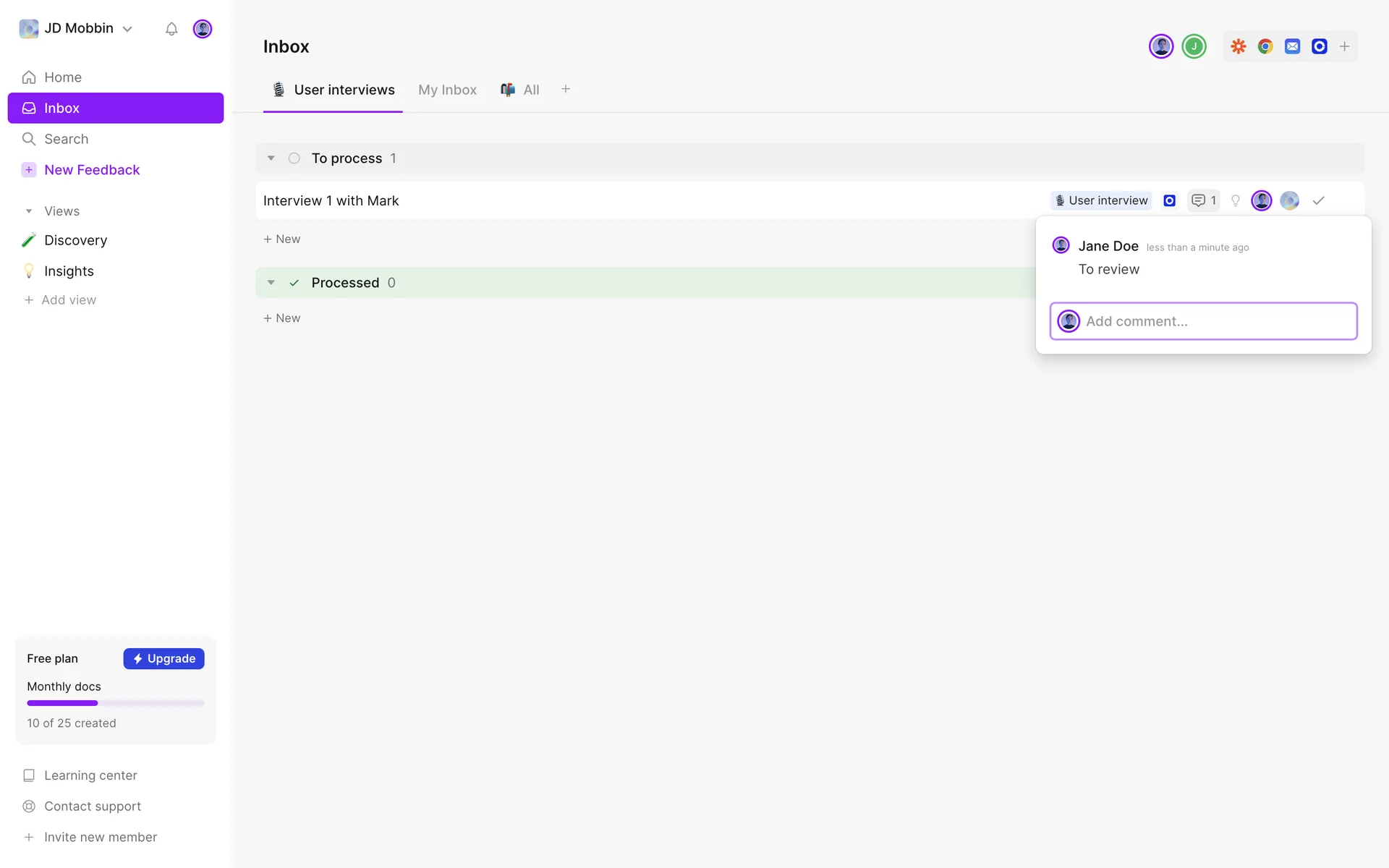Click the Upgrade button
This screenshot has width=1389, height=868.
click(x=163, y=658)
